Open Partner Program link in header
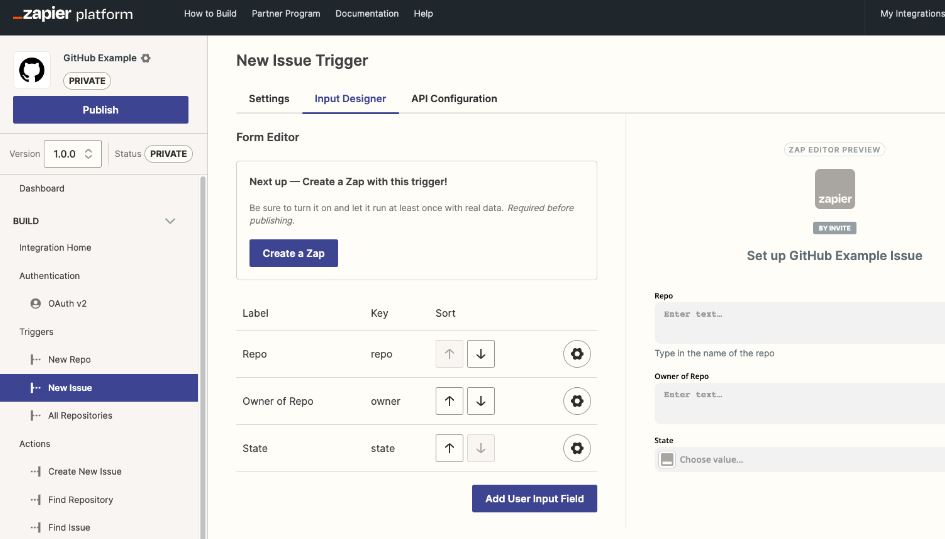 [x=286, y=13]
